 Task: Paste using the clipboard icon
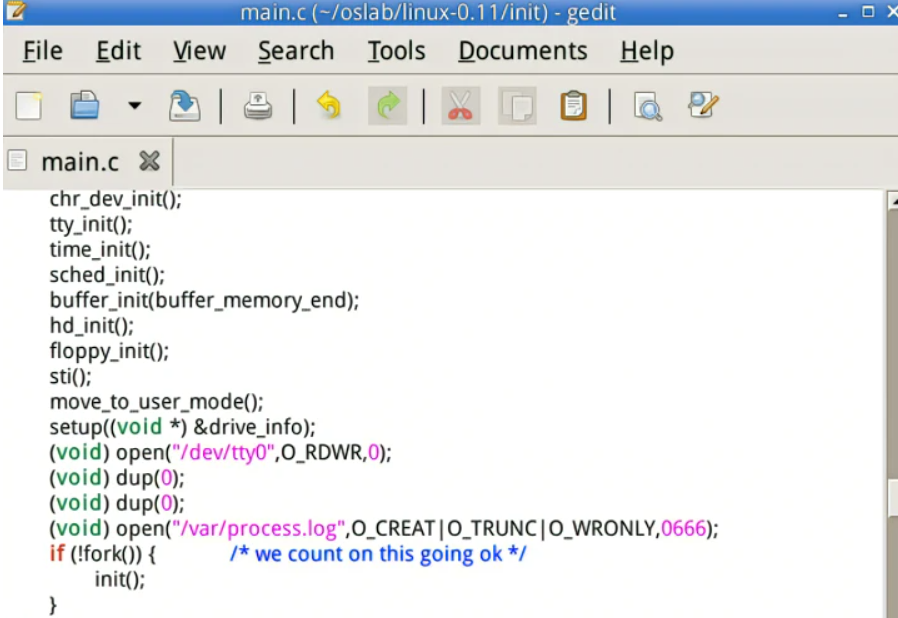click(573, 106)
